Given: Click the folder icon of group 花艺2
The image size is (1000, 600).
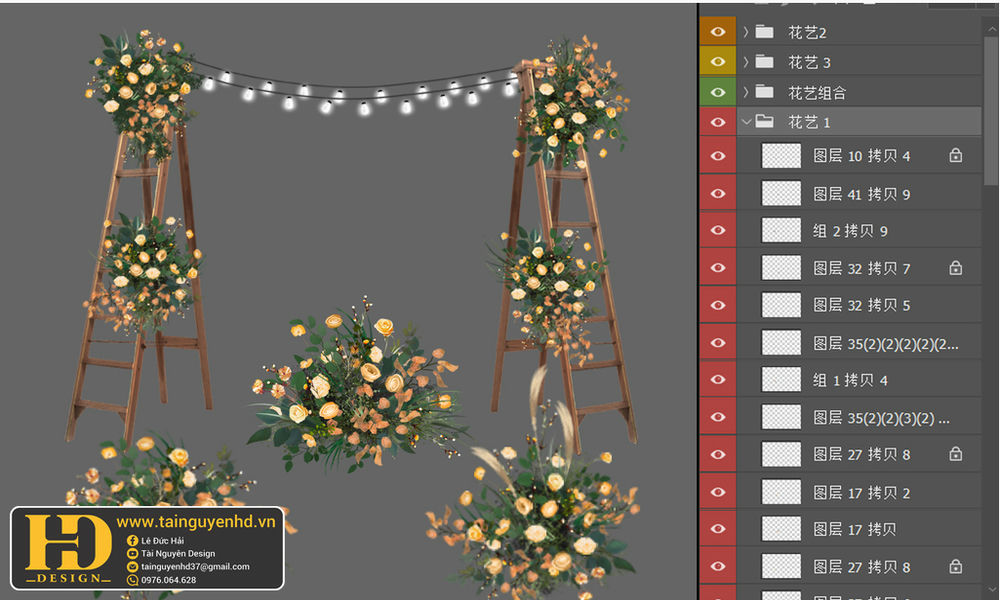Looking at the screenshot, I should tap(765, 32).
